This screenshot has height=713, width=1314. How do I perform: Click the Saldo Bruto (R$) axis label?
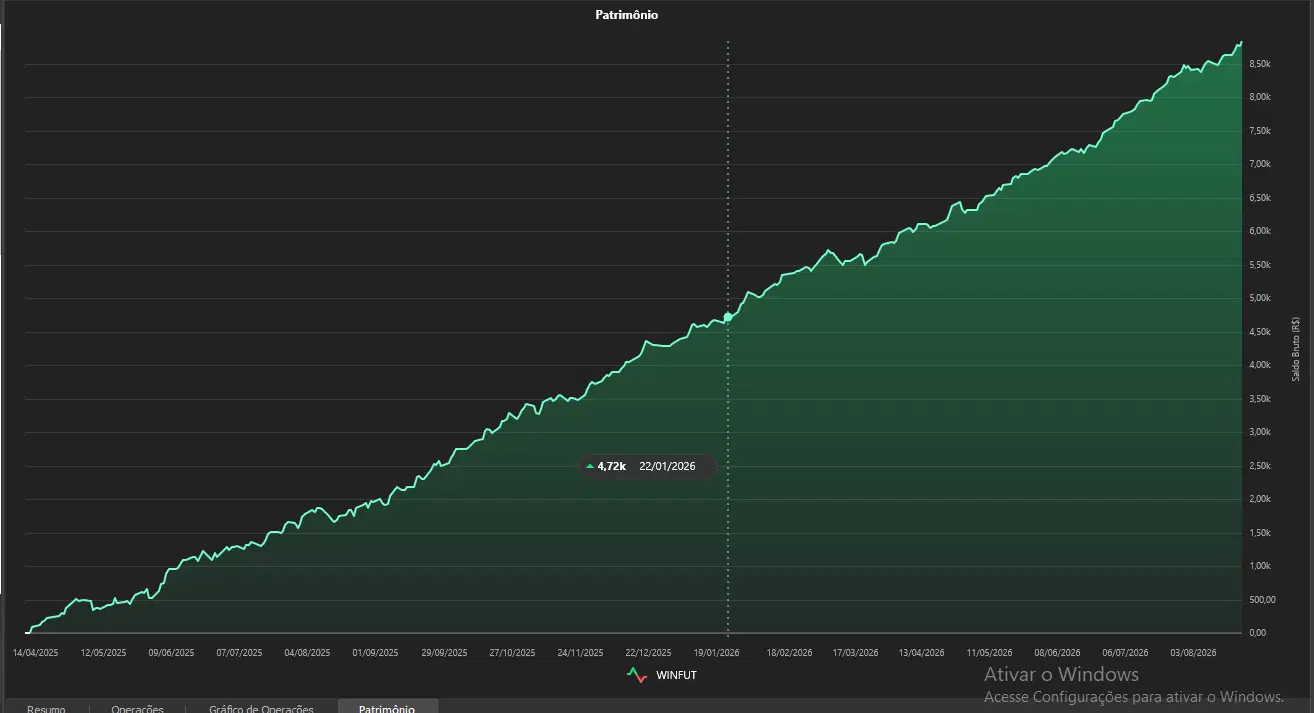coord(1296,348)
